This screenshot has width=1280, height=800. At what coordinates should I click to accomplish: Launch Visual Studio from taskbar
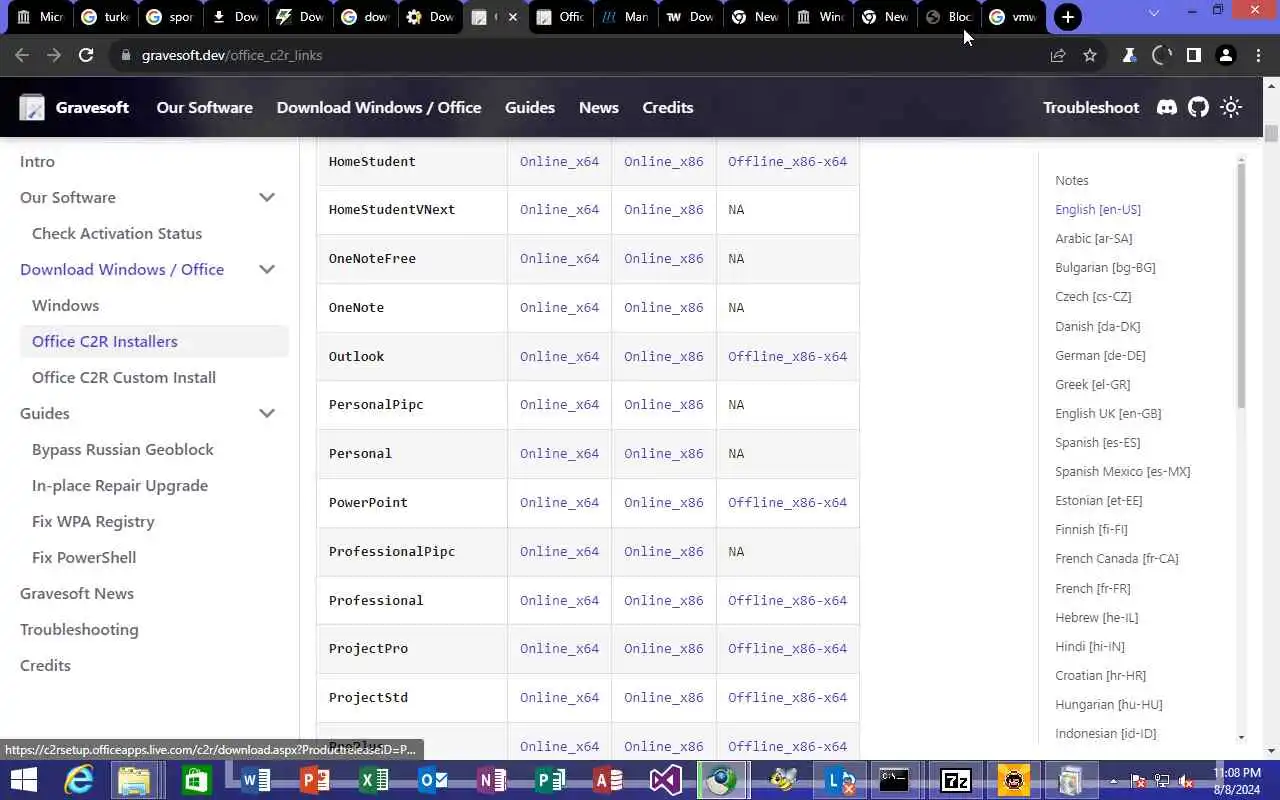[665, 779]
